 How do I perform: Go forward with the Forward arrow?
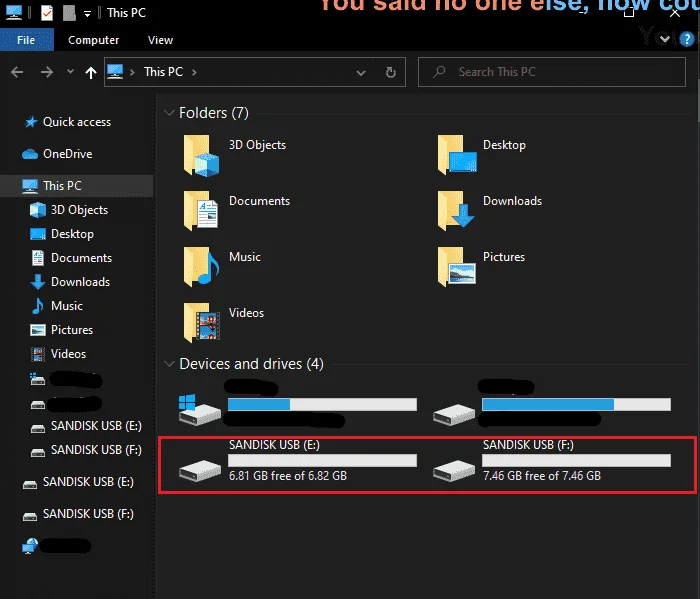tap(47, 72)
